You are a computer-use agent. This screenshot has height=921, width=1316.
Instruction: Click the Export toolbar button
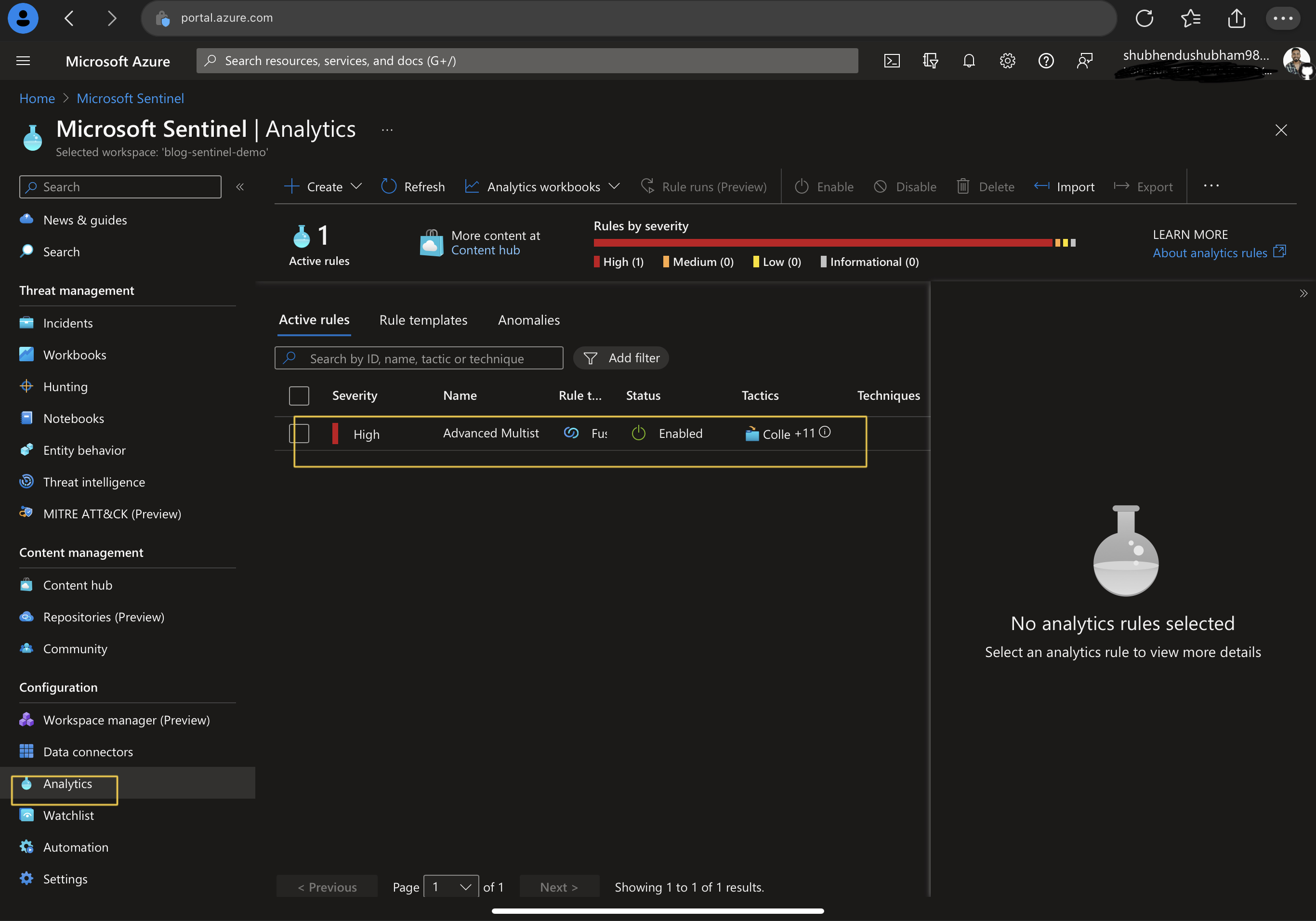coord(1143,186)
